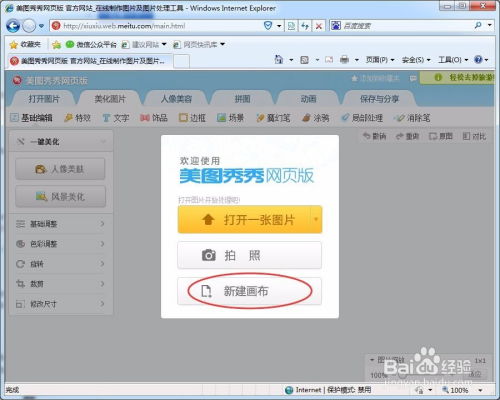
Task: Open the 页面(P) menu
Action: pyautogui.click(x=380, y=60)
